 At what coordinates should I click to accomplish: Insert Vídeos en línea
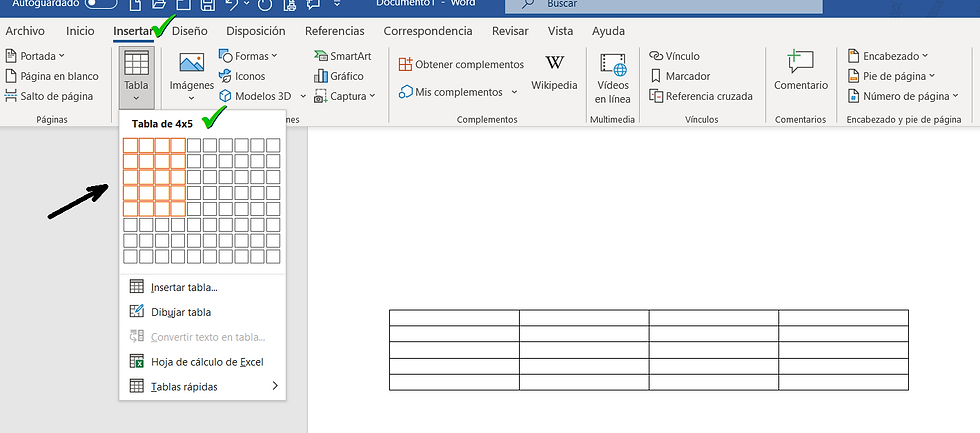612,77
